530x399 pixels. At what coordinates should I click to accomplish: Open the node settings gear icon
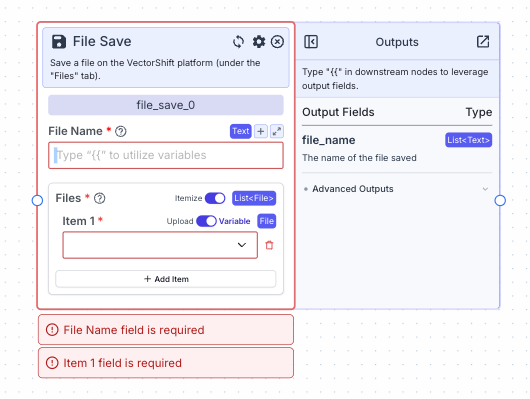pyautogui.click(x=259, y=42)
